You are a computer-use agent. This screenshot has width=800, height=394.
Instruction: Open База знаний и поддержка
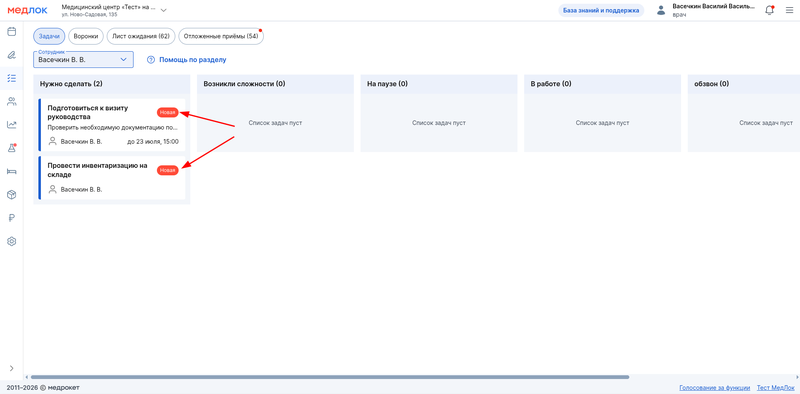point(601,10)
